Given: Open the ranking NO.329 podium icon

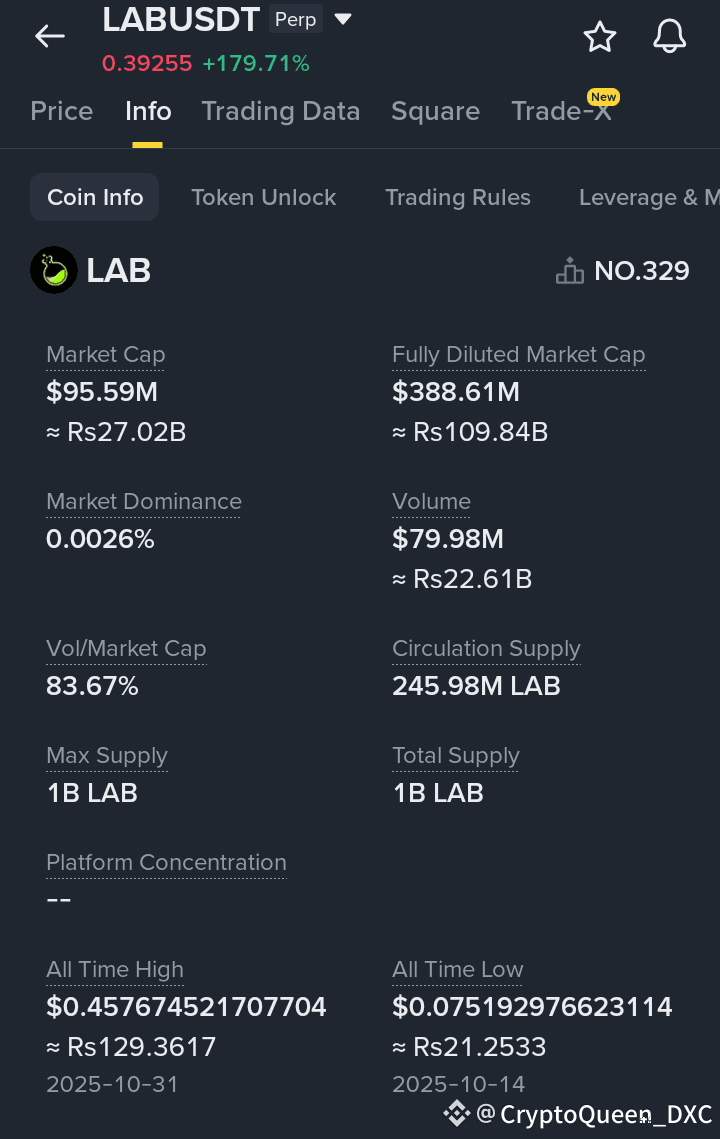Looking at the screenshot, I should (x=570, y=271).
